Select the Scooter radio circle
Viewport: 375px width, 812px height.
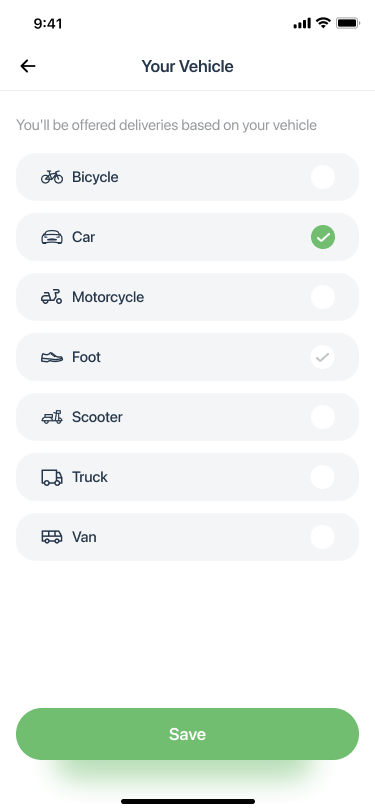coord(323,417)
